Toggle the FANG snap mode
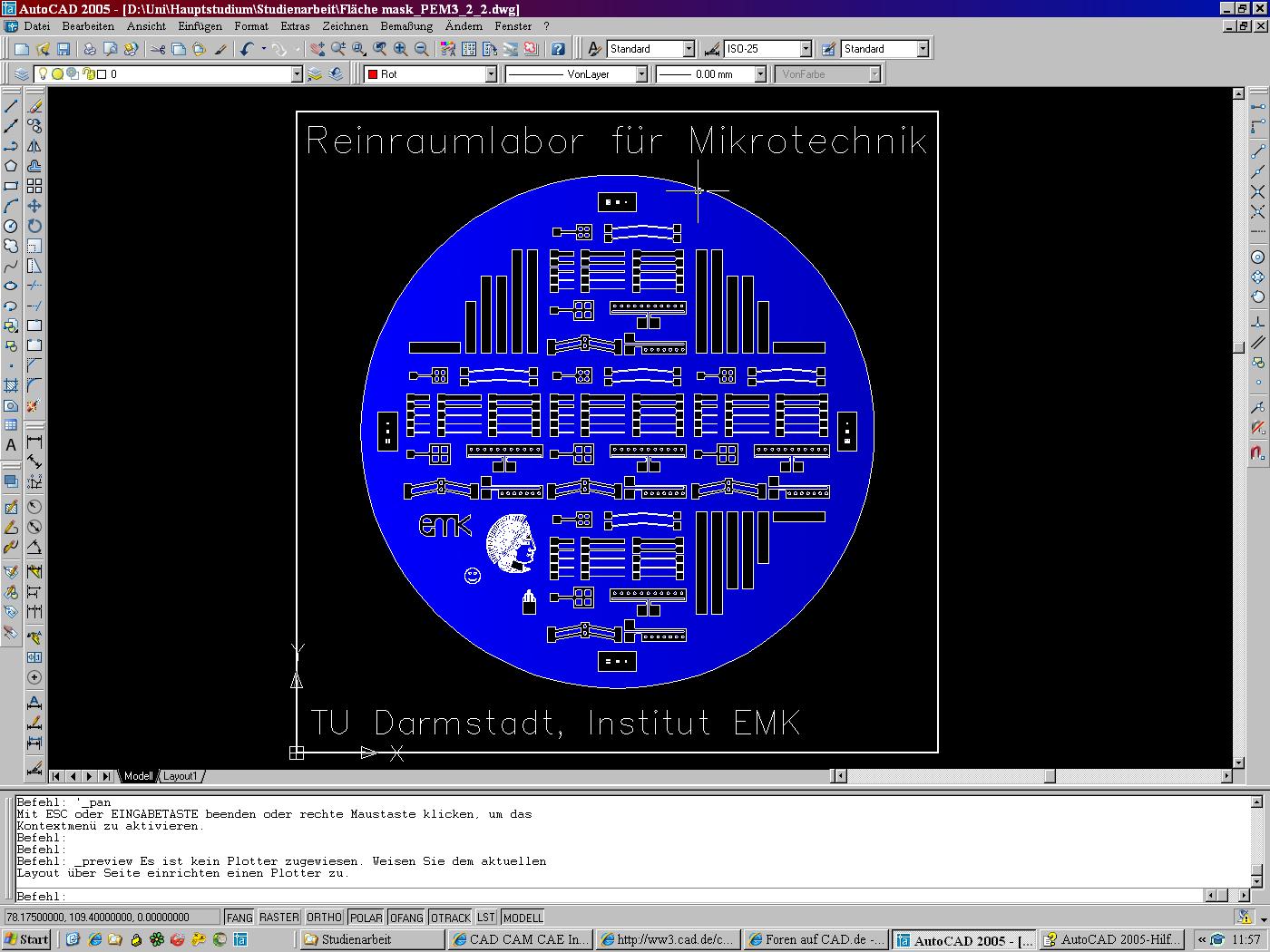This screenshot has width=1270, height=952. 239,918
